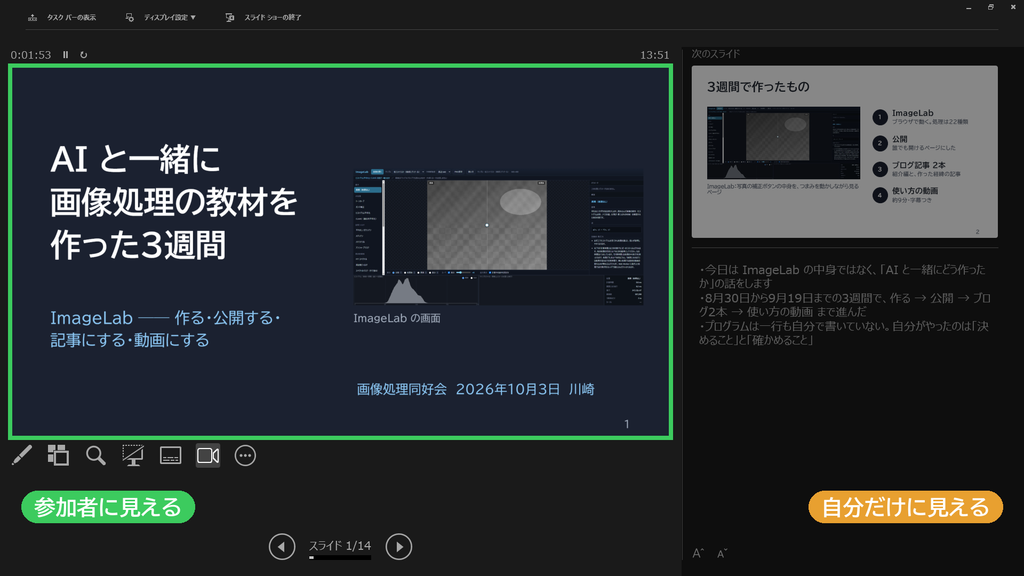
Task: Click the taskbar display icon at top left
Action: coord(32,18)
